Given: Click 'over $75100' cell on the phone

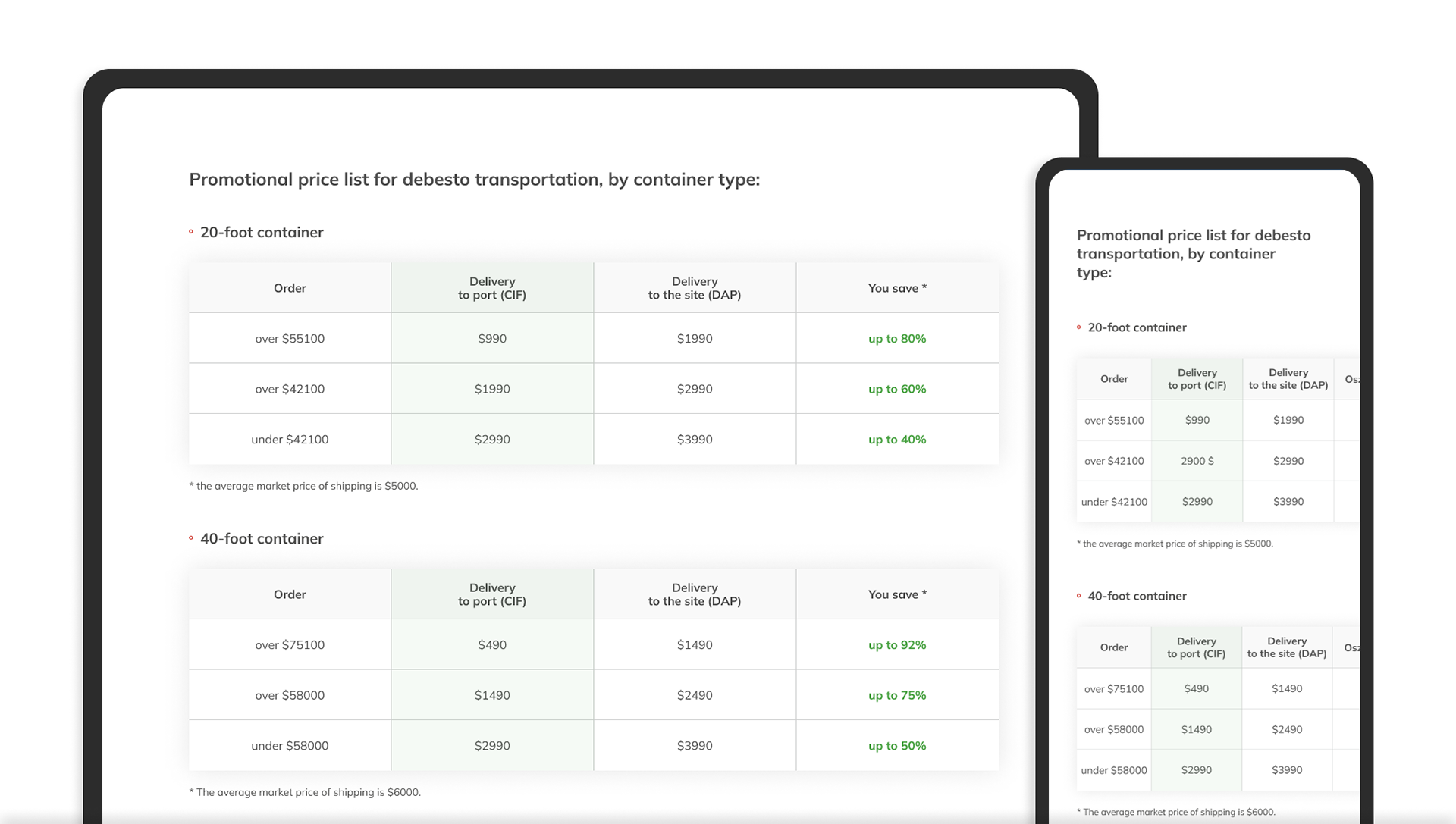Looking at the screenshot, I should pyautogui.click(x=1114, y=689).
